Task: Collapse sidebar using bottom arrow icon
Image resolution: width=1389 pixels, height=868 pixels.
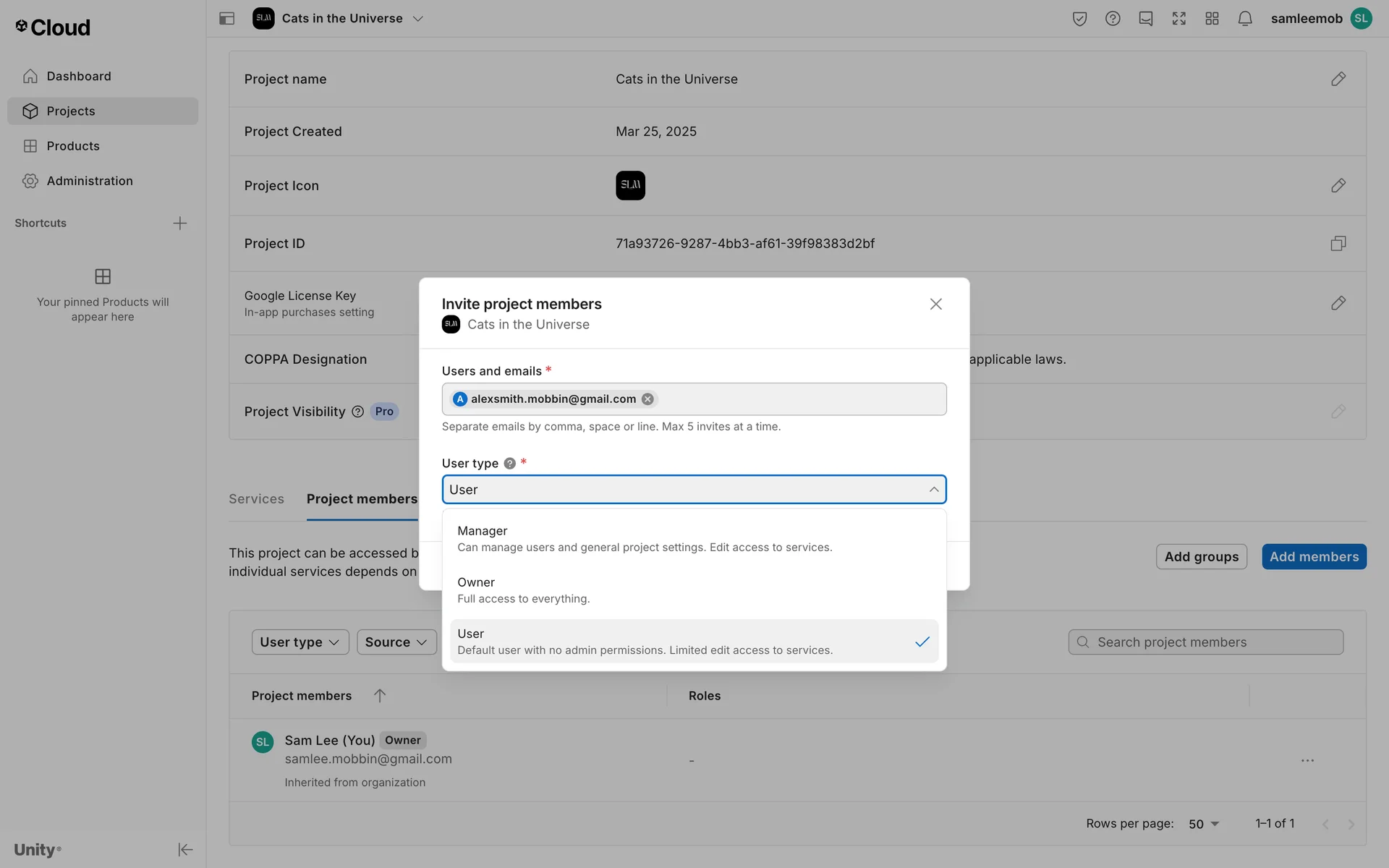Action: [x=185, y=849]
